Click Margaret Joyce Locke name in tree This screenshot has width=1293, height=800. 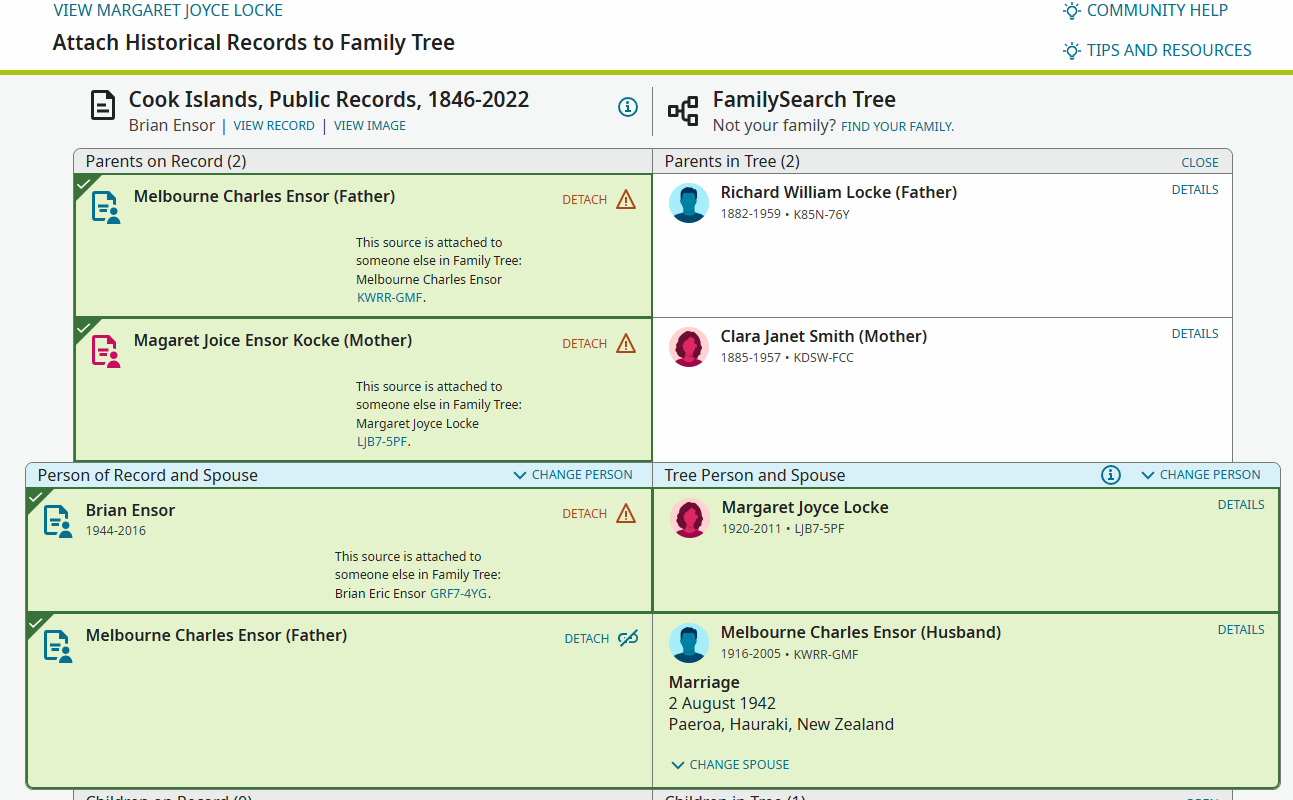click(805, 508)
